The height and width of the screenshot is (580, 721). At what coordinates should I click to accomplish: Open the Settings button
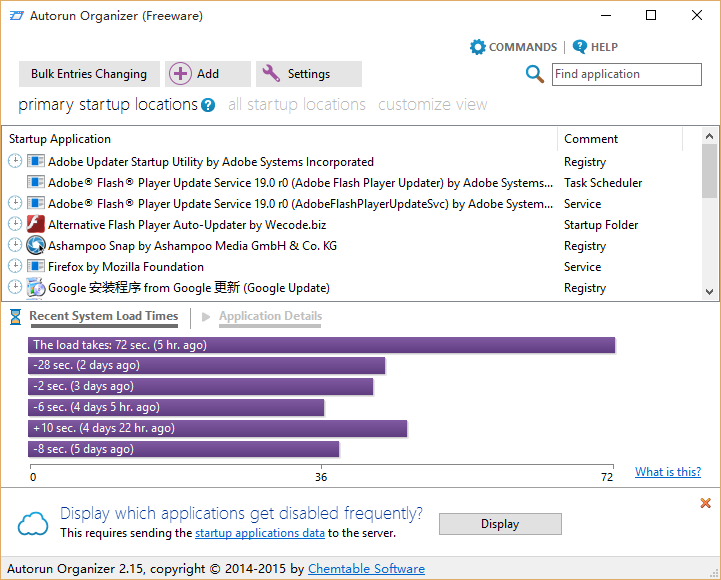[x=309, y=74]
